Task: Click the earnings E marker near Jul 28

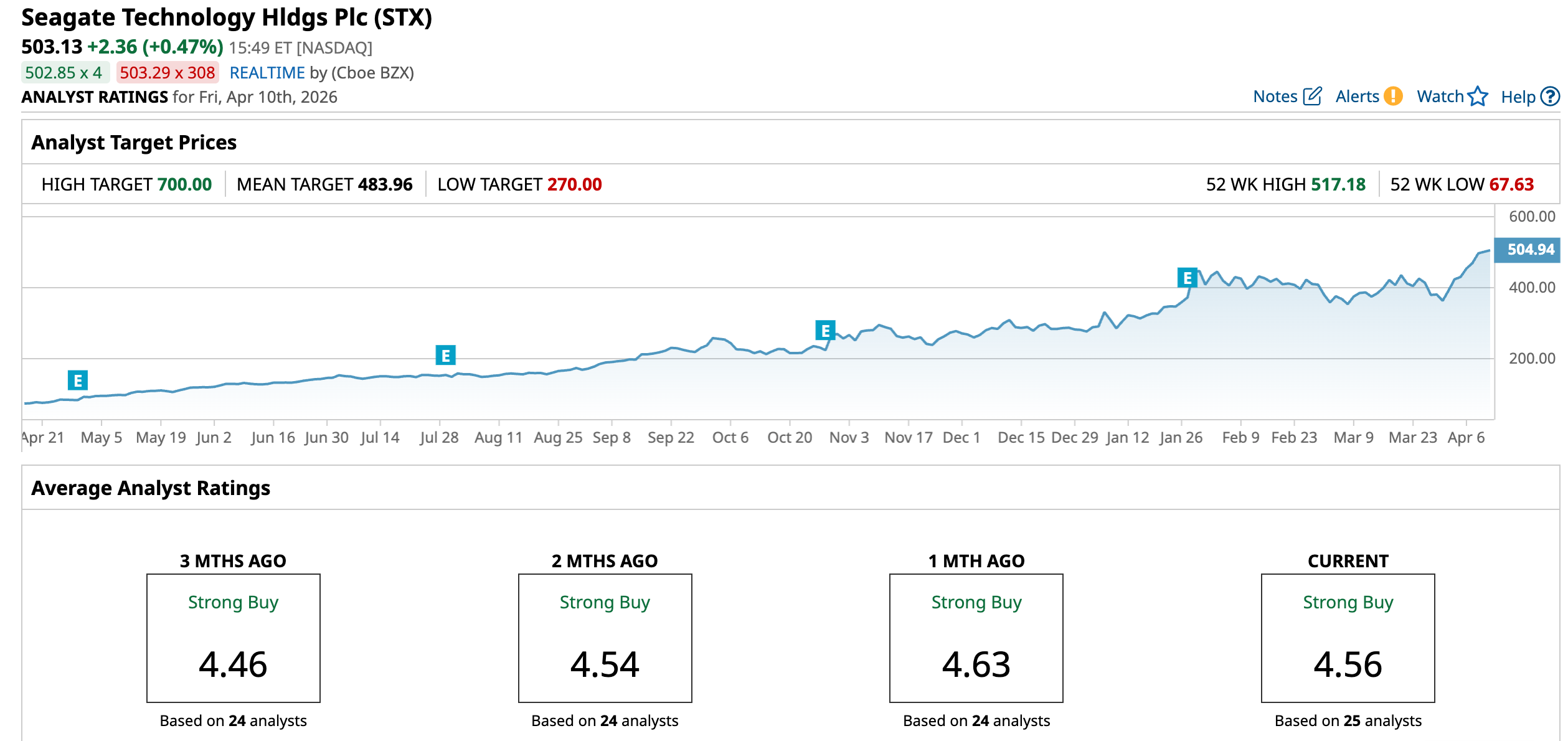Action: [445, 356]
